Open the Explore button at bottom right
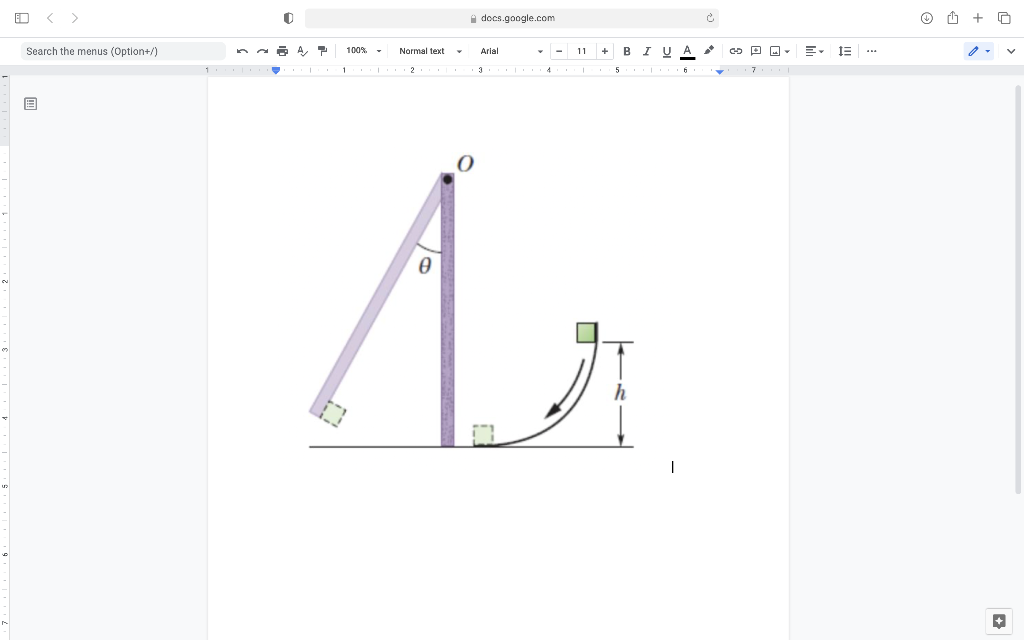This screenshot has width=1024, height=640. (x=999, y=621)
